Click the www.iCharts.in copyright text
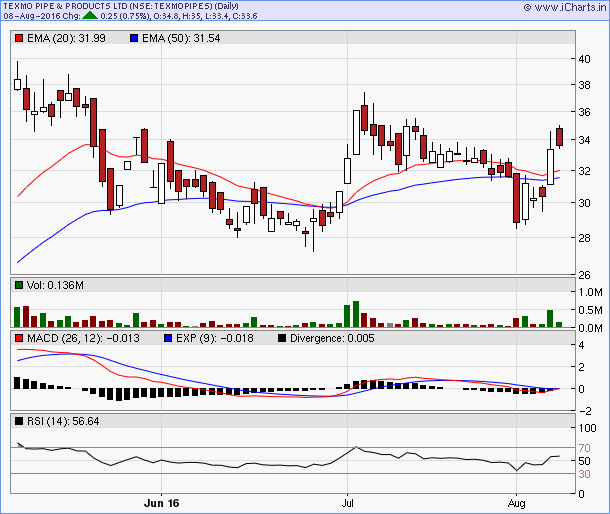Viewport: 610px width, 514px height. coord(565,7)
